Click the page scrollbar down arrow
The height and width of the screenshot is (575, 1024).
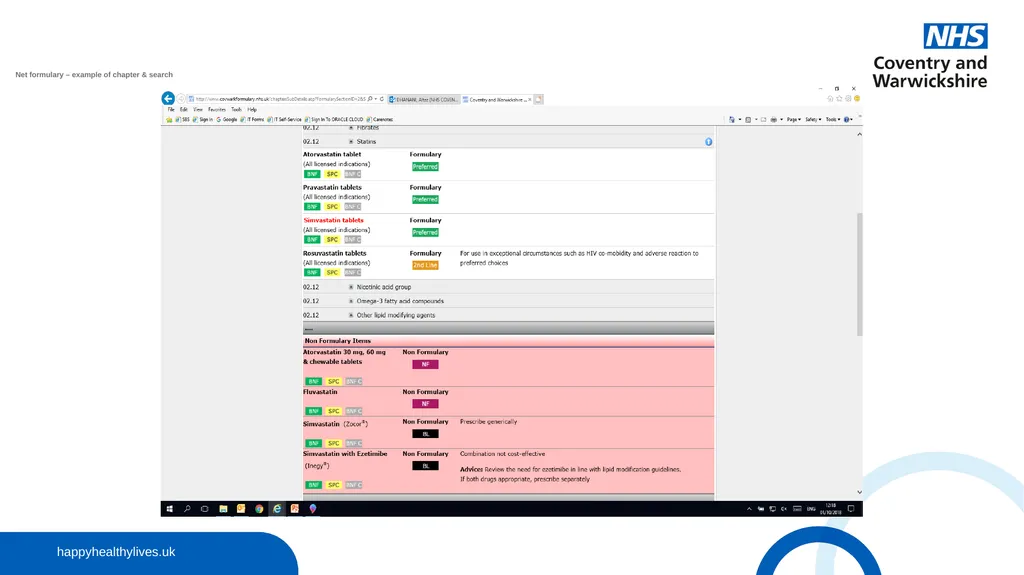(x=859, y=492)
